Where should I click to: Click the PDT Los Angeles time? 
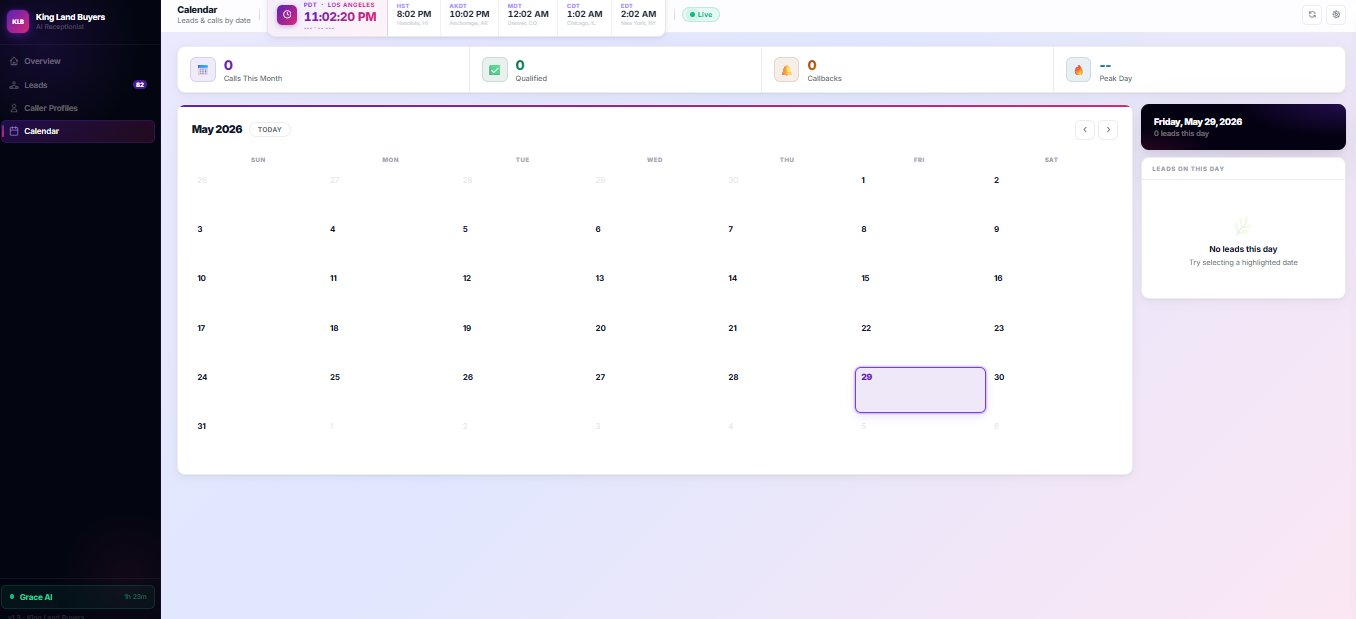340,16
